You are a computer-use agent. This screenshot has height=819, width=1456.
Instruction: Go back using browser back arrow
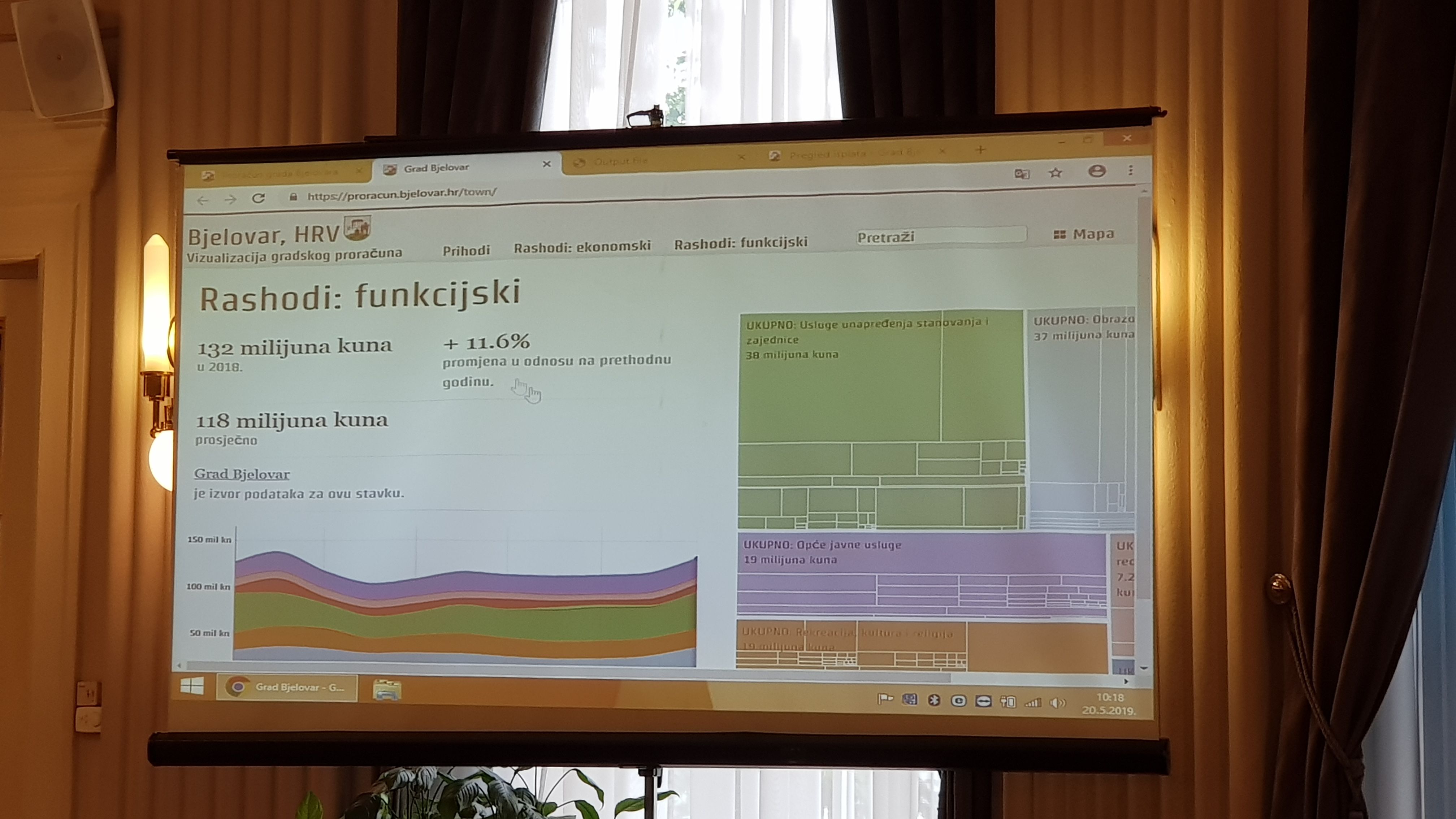[x=202, y=200]
